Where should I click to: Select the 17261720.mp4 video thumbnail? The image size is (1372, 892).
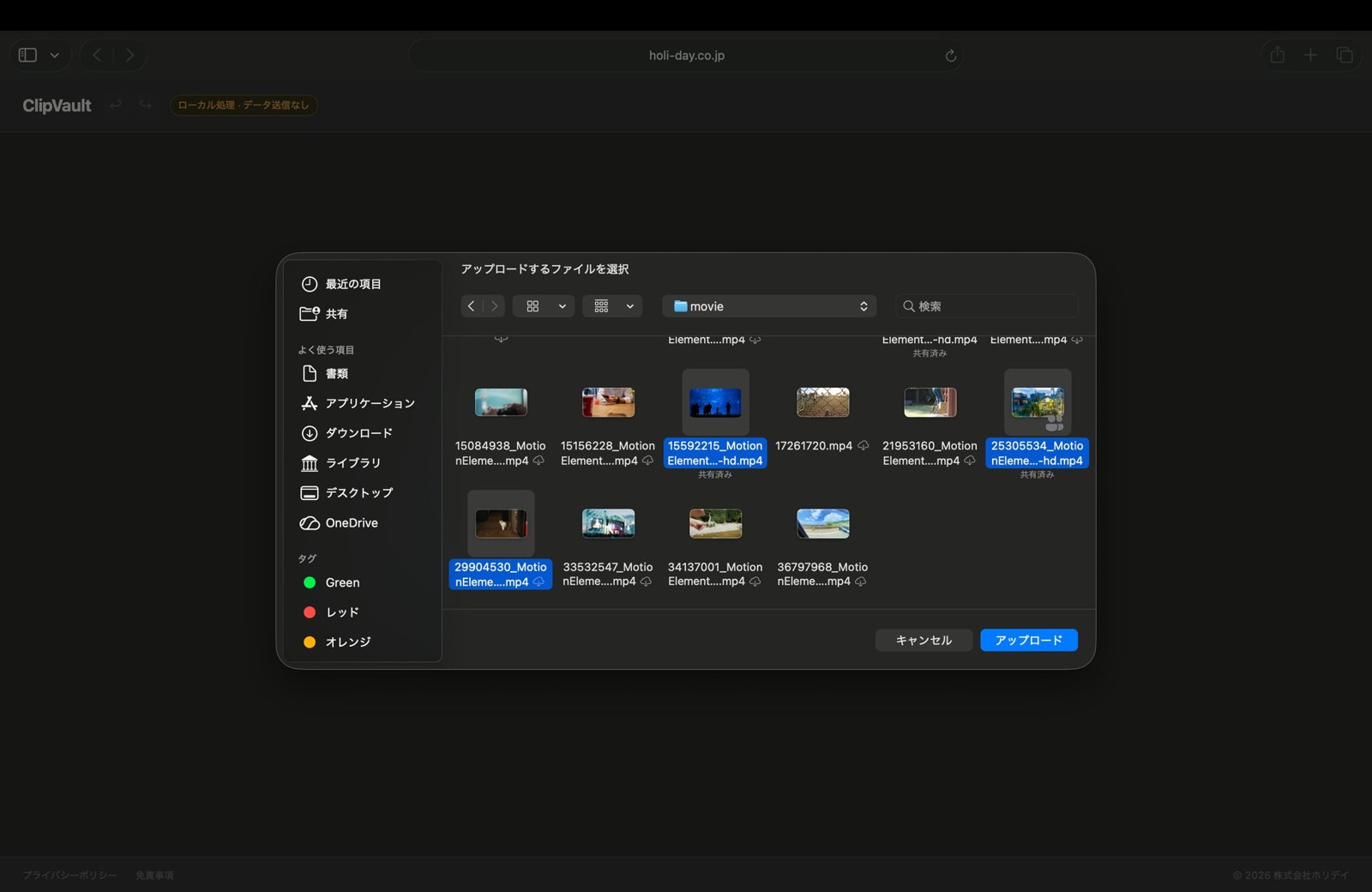pyautogui.click(x=823, y=402)
